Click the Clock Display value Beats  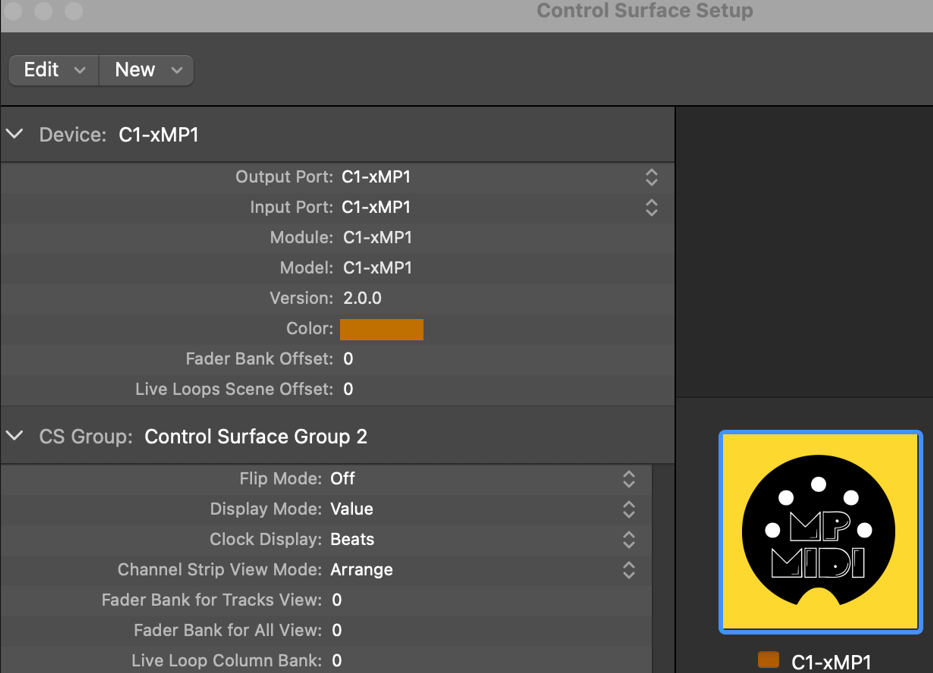click(x=352, y=539)
